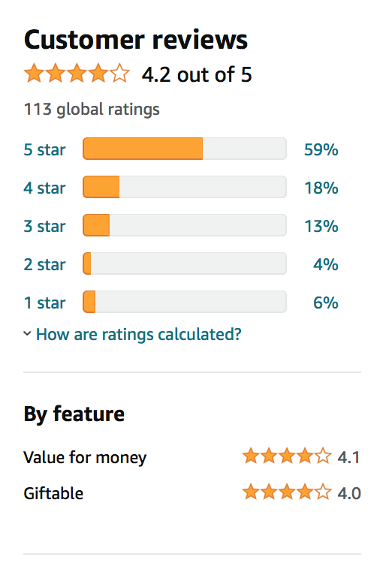The image size is (381, 572).
Task: Click the Giftable star rating icons
Action: pos(287,492)
